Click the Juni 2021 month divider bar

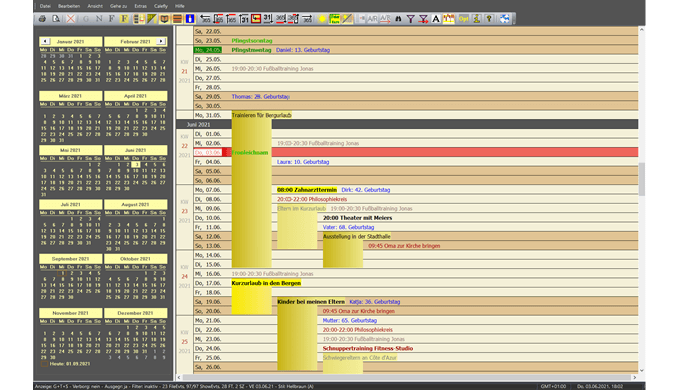407,125
